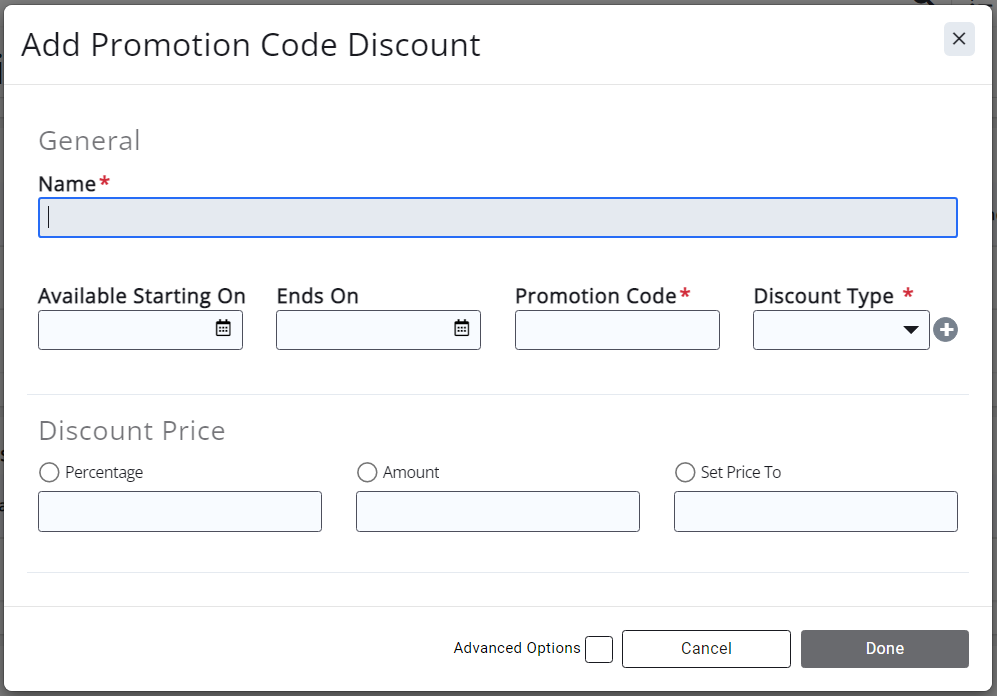Image resolution: width=997 pixels, height=696 pixels.
Task: Click the Percentage value input box
Action: pyautogui.click(x=180, y=511)
